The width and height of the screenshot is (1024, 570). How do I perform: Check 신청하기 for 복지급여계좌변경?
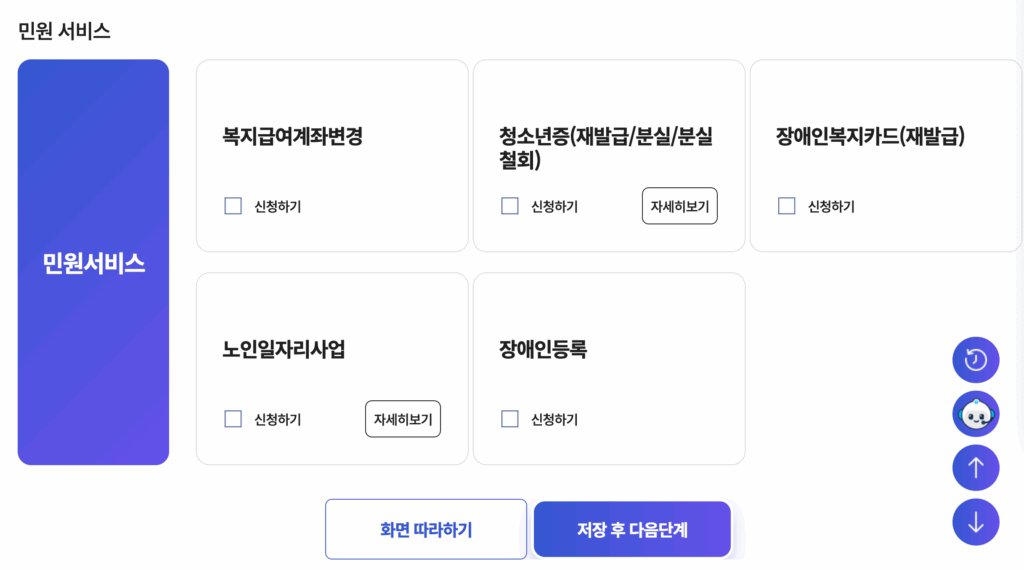233,206
